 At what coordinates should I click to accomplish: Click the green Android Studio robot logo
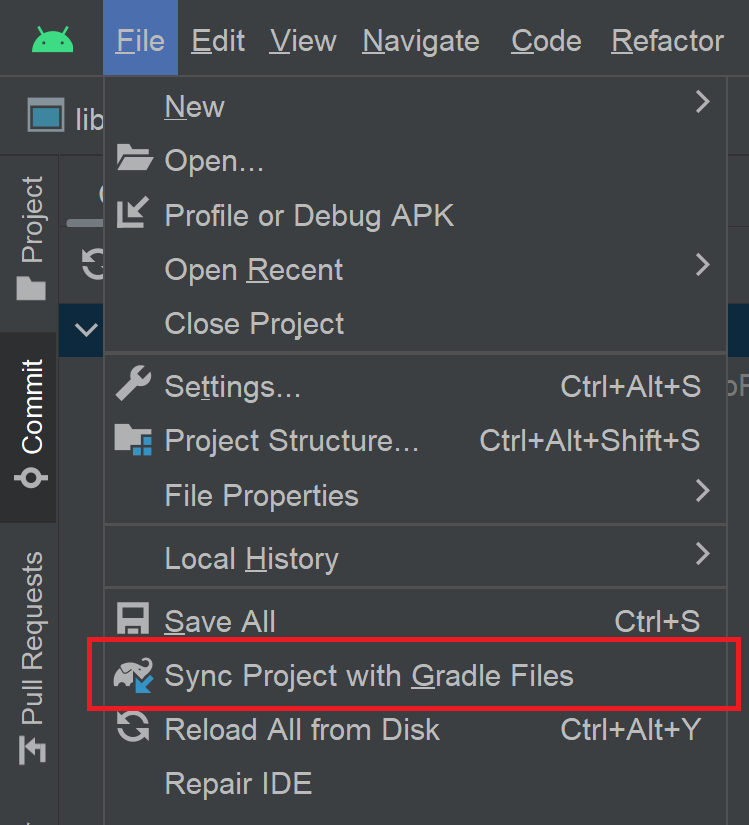[52, 40]
